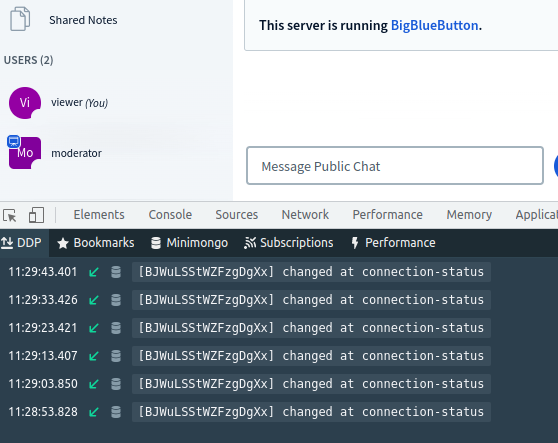This screenshot has height=443, width=558.
Task: Click inbound arrow icon on 11:28:53.828 row
Action: tap(94, 412)
